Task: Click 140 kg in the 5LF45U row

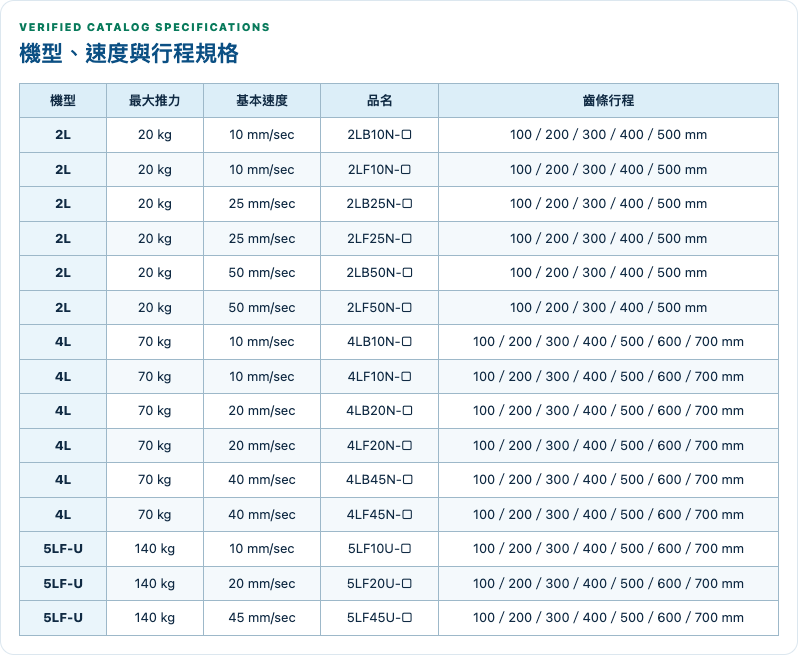Action: (x=155, y=617)
